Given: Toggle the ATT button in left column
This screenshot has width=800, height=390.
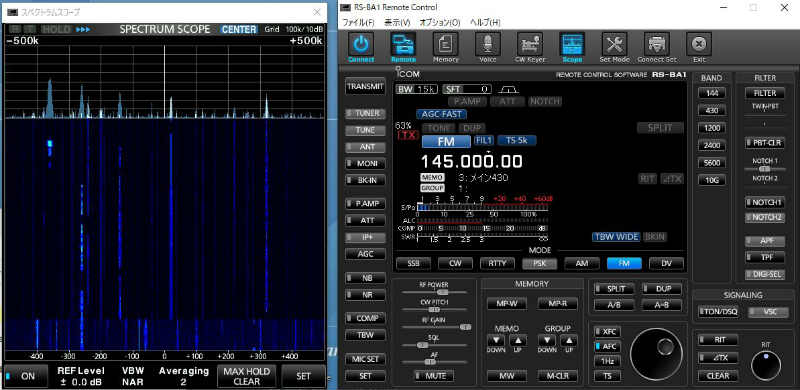Looking at the screenshot, I should click(365, 221).
